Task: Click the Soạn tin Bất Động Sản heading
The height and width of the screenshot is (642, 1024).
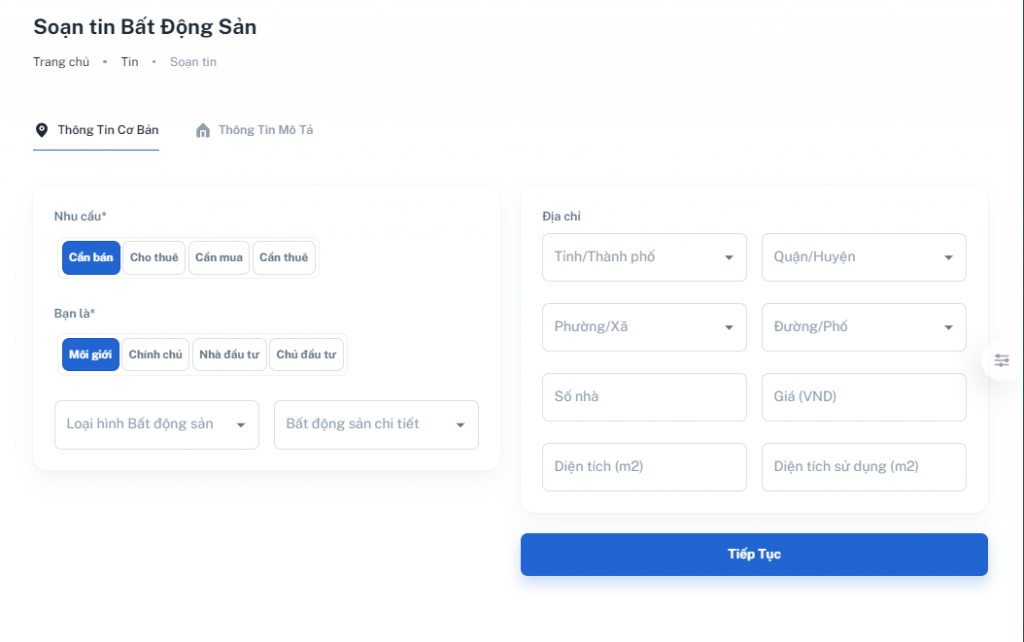Action: coord(145,27)
